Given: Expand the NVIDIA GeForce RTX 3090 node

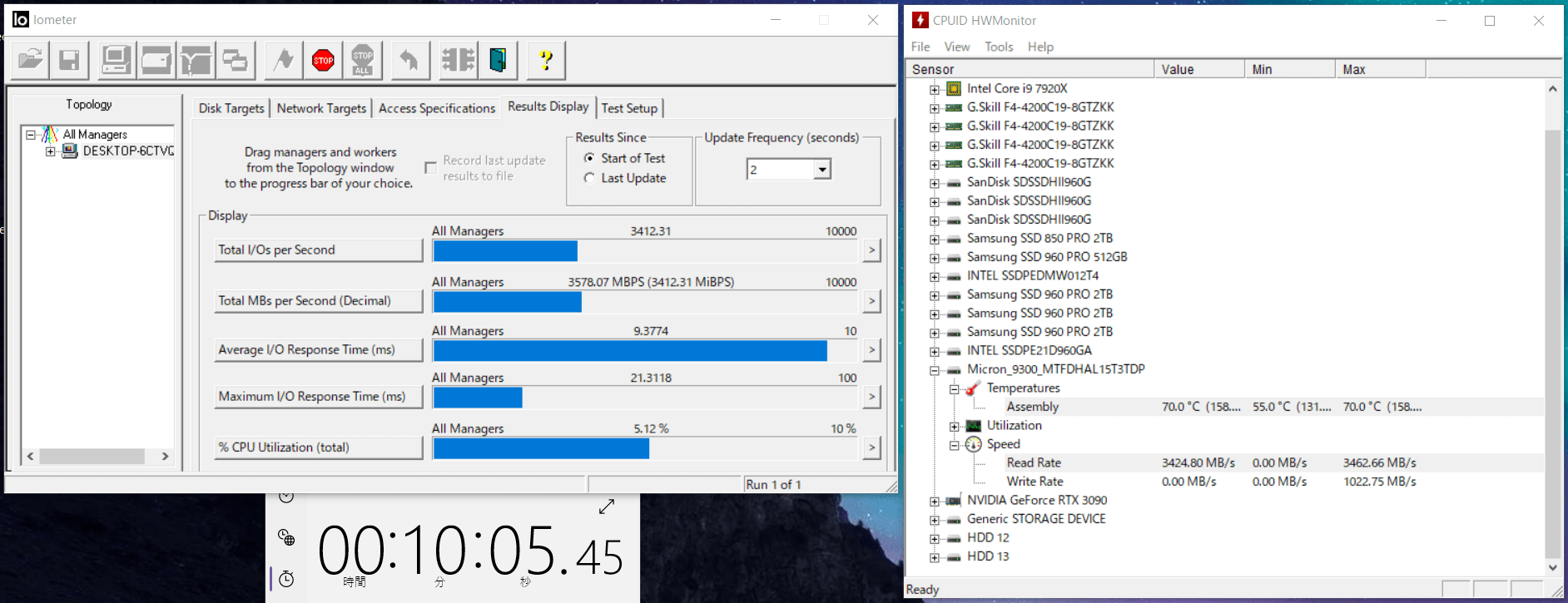Looking at the screenshot, I should coord(935,501).
